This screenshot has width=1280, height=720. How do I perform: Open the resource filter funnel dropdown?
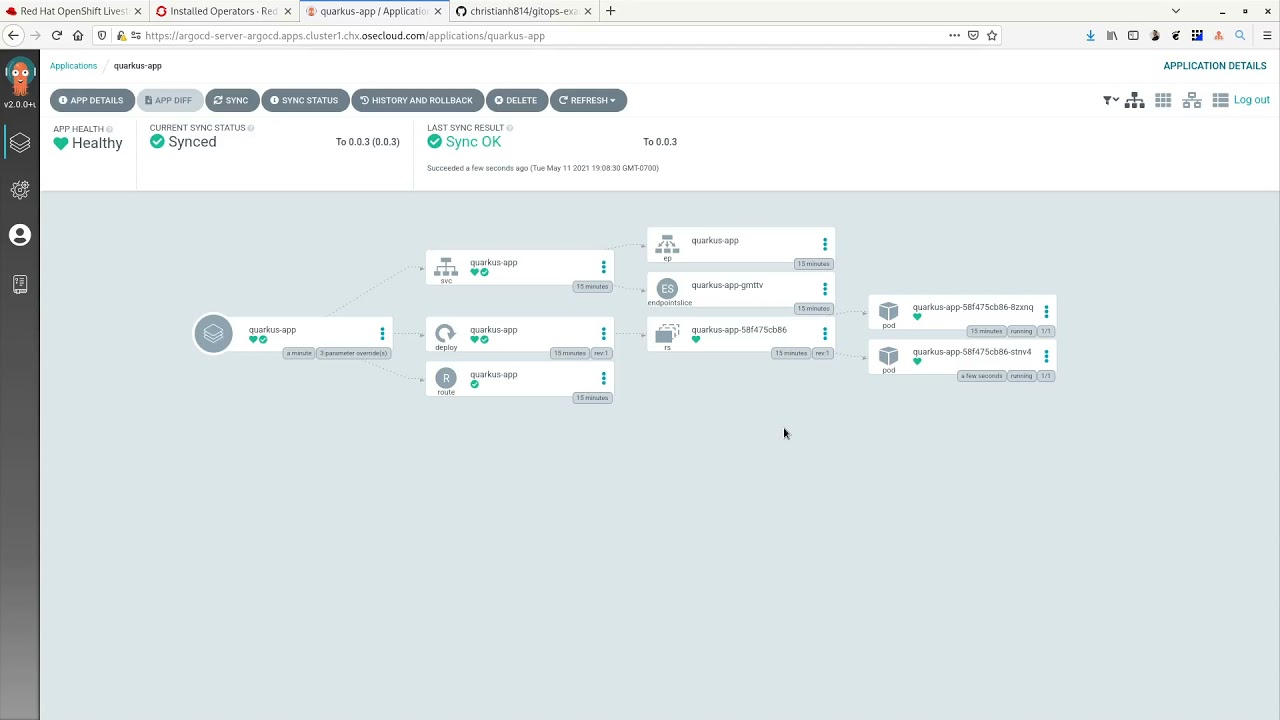pyautogui.click(x=1111, y=100)
